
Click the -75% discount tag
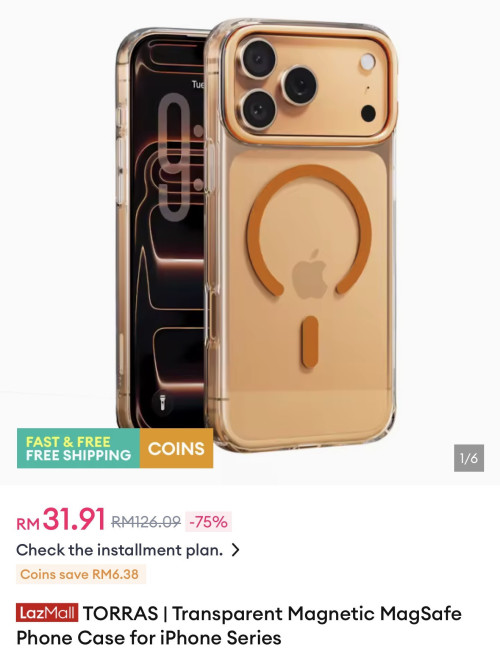tap(209, 522)
